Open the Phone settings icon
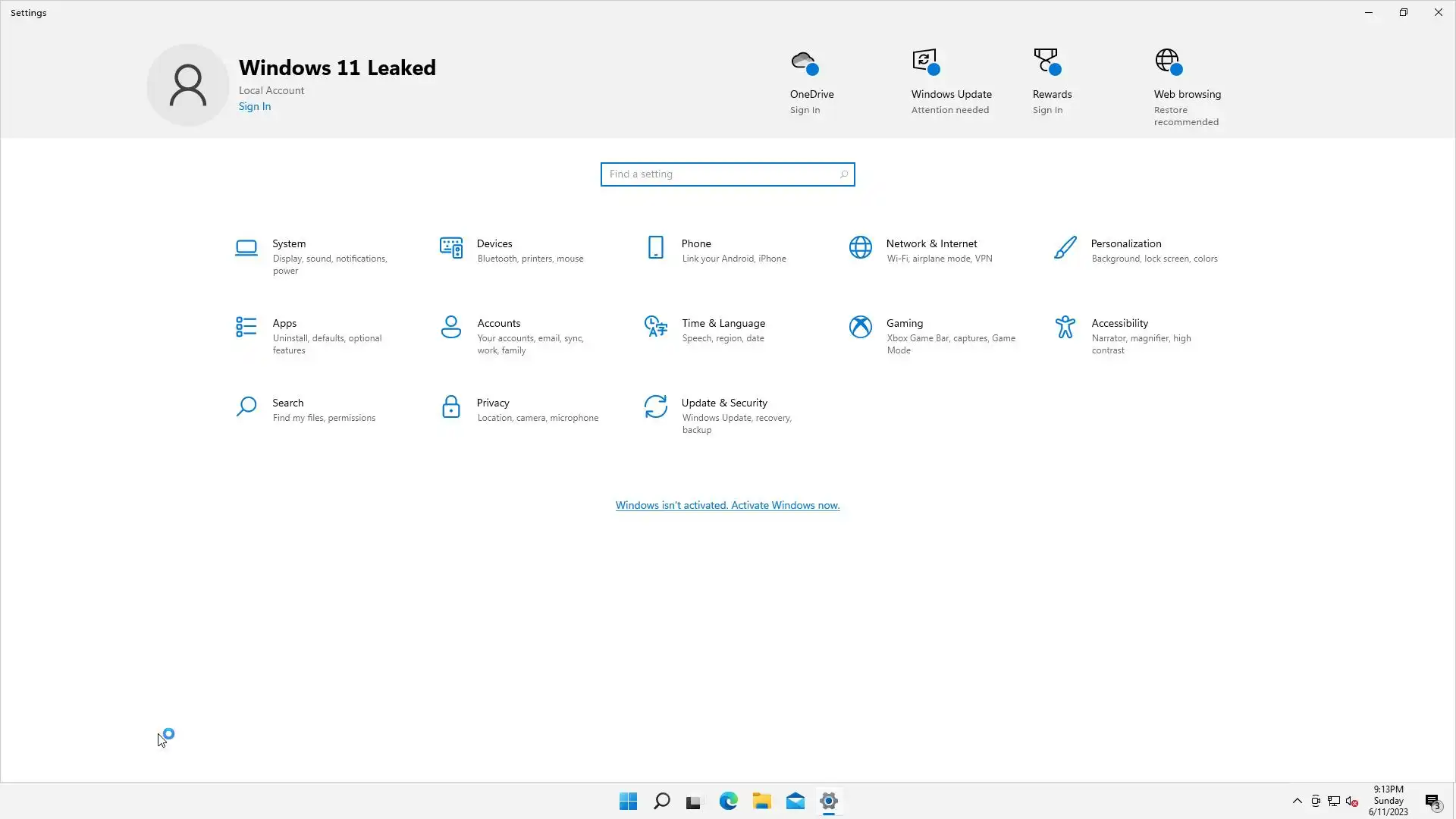Viewport: 1456px width, 819px height. [x=656, y=248]
